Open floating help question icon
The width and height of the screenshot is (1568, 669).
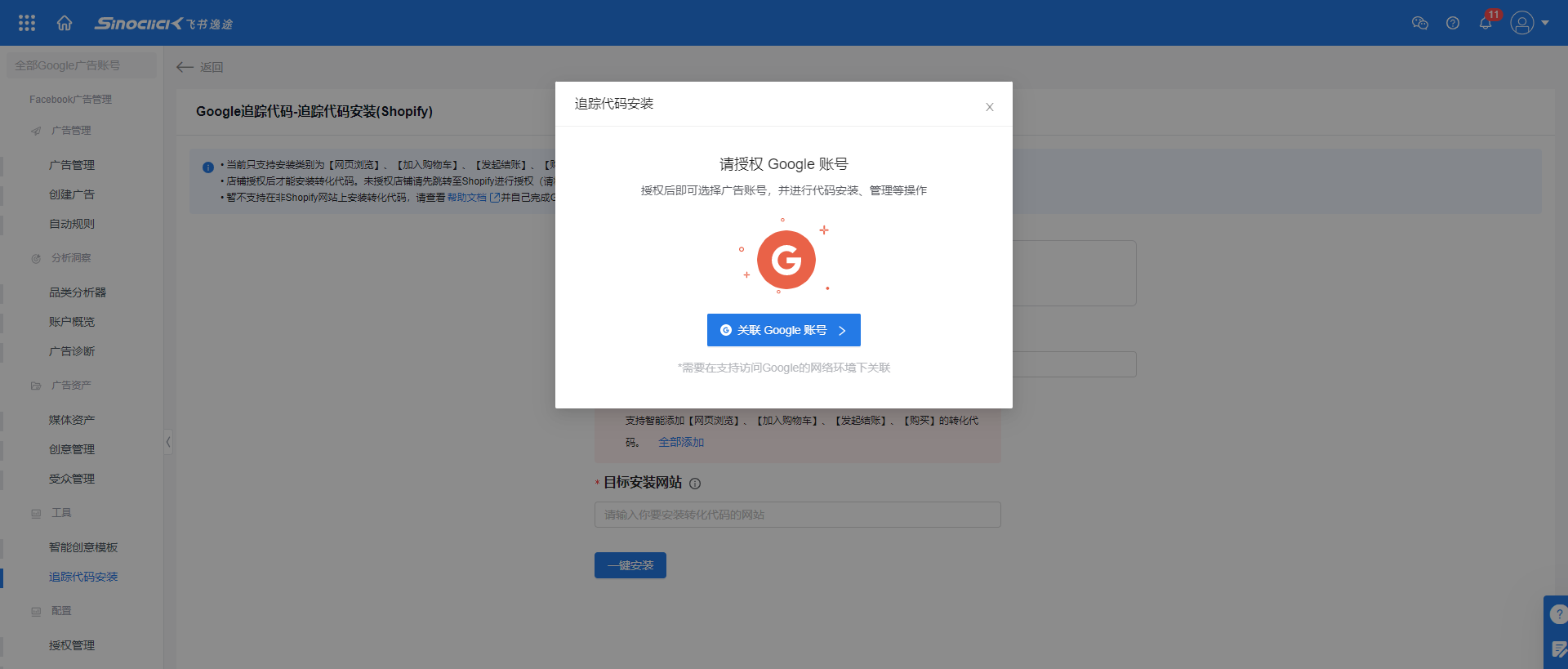(x=1558, y=614)
